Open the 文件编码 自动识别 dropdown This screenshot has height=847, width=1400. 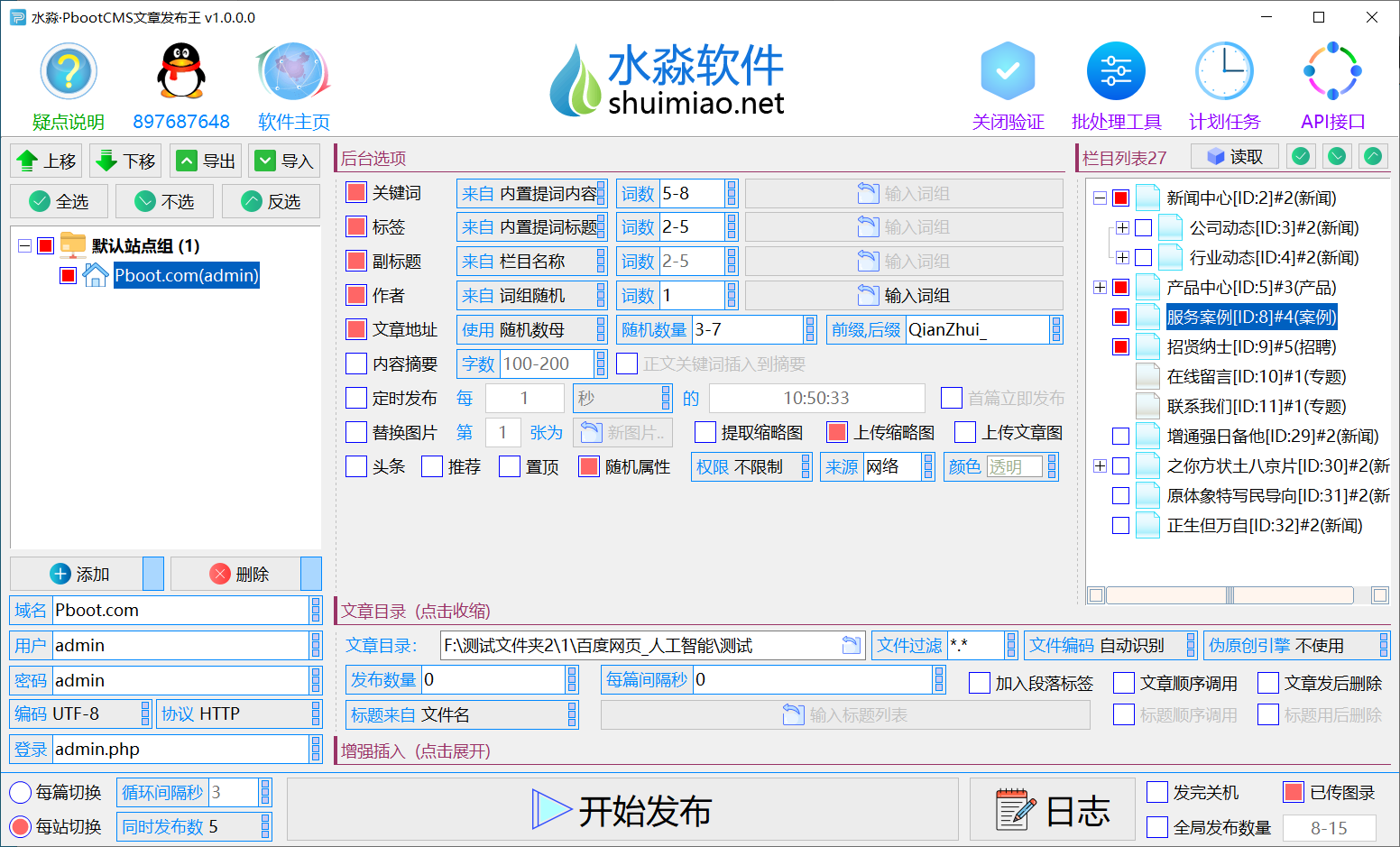click(x=1111, y=645)
